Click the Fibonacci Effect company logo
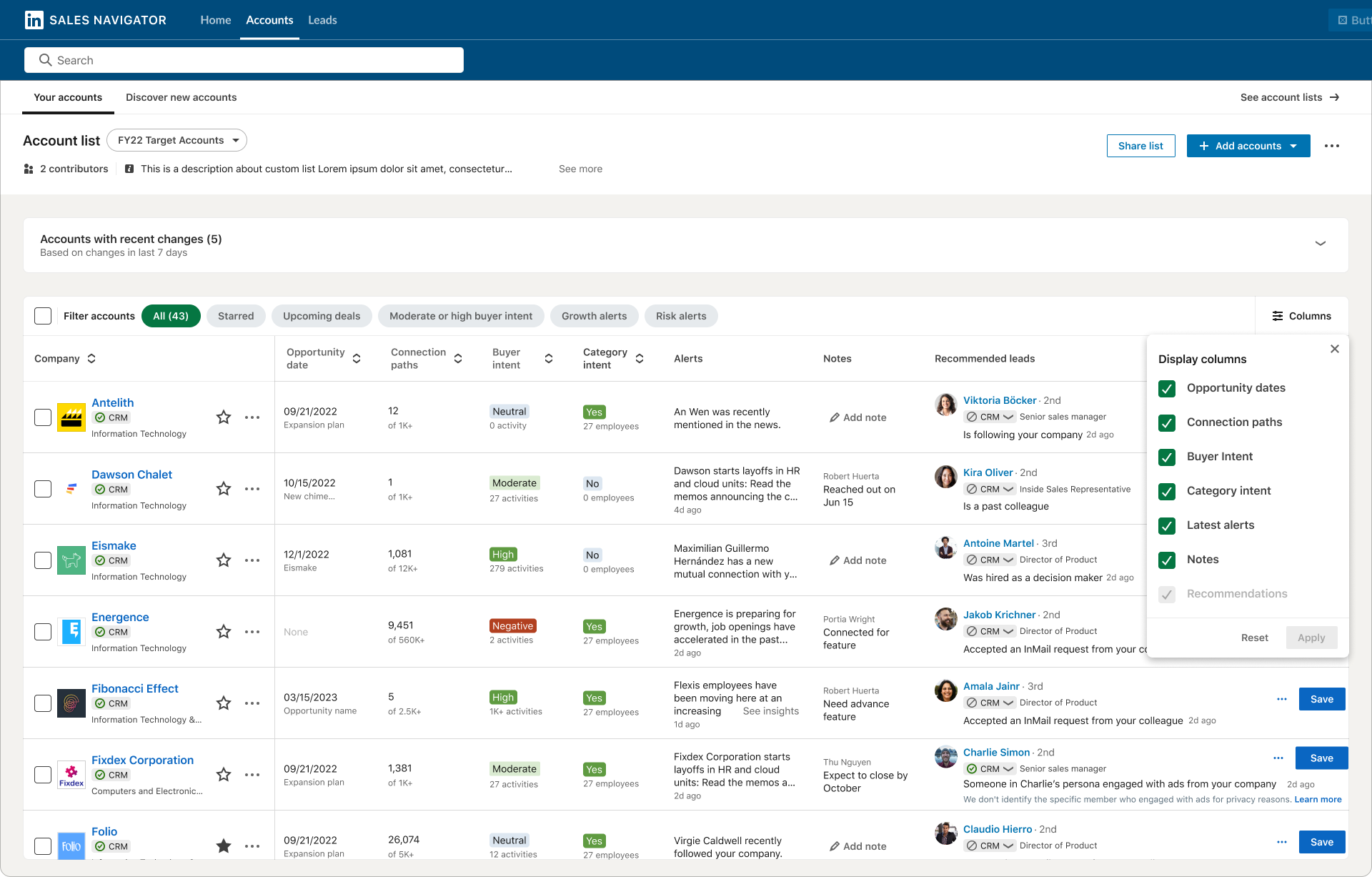 click(x=71, y=703)
